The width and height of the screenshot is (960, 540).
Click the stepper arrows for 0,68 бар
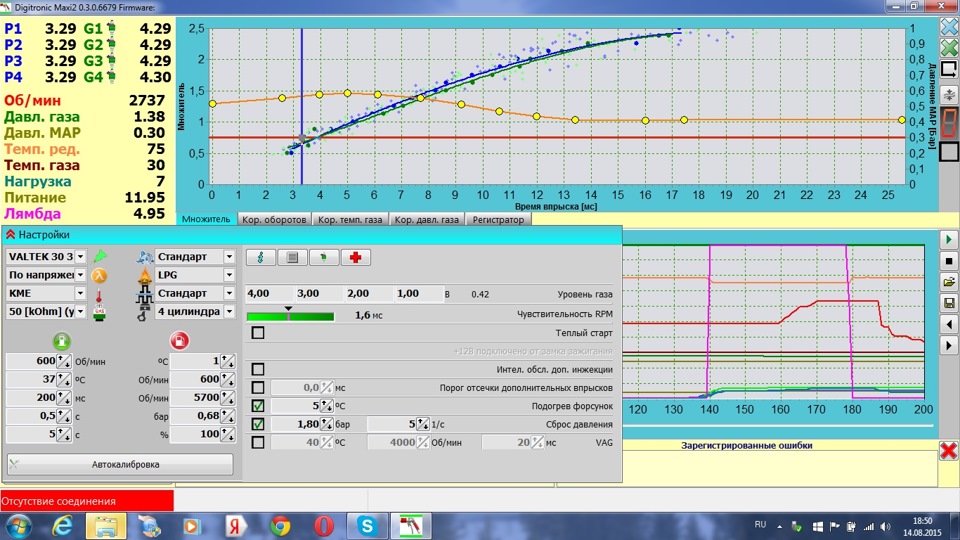227,416
